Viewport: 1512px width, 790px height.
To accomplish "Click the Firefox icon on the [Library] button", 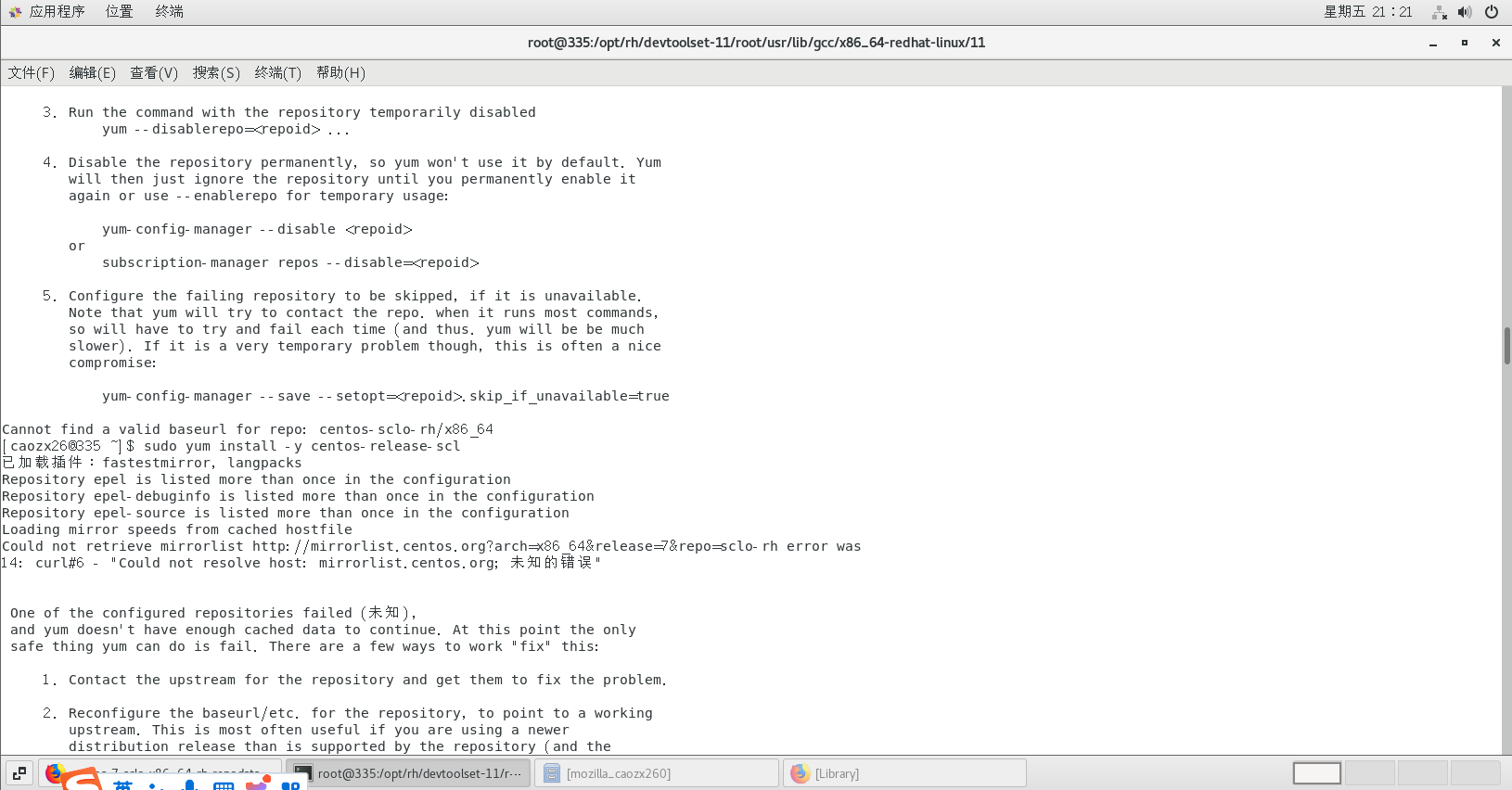I will click(x=800, y=772).
